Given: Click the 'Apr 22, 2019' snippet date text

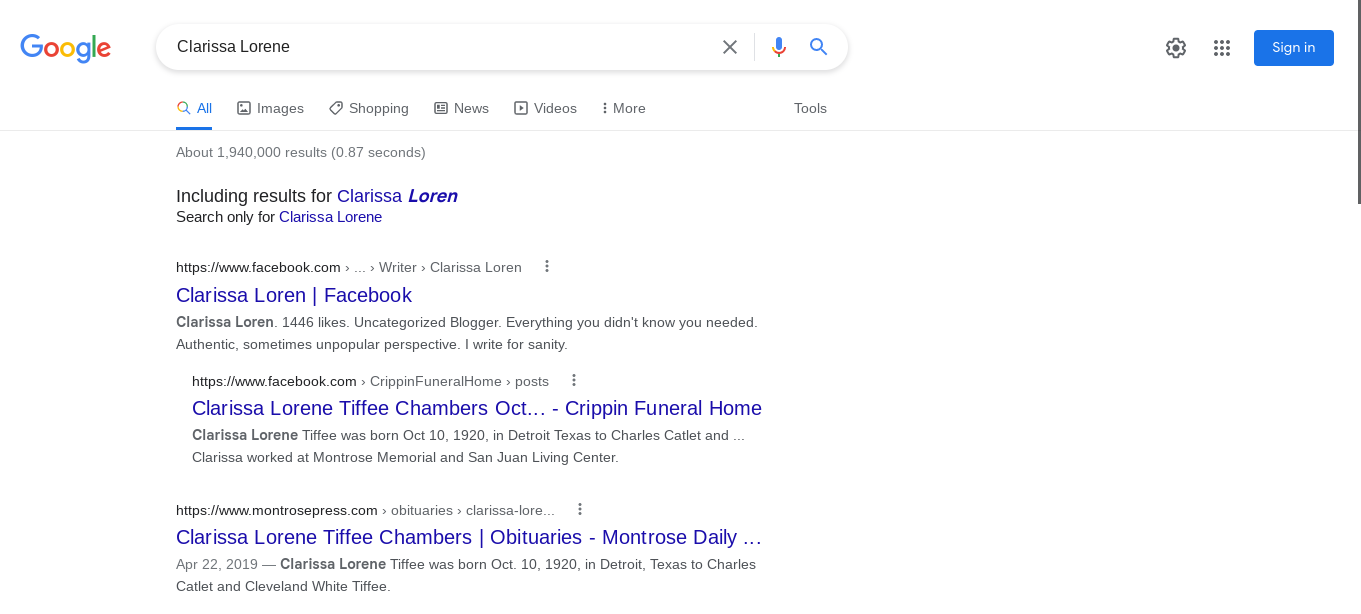Looking at the screenshot, I should [x=217, y=564].
